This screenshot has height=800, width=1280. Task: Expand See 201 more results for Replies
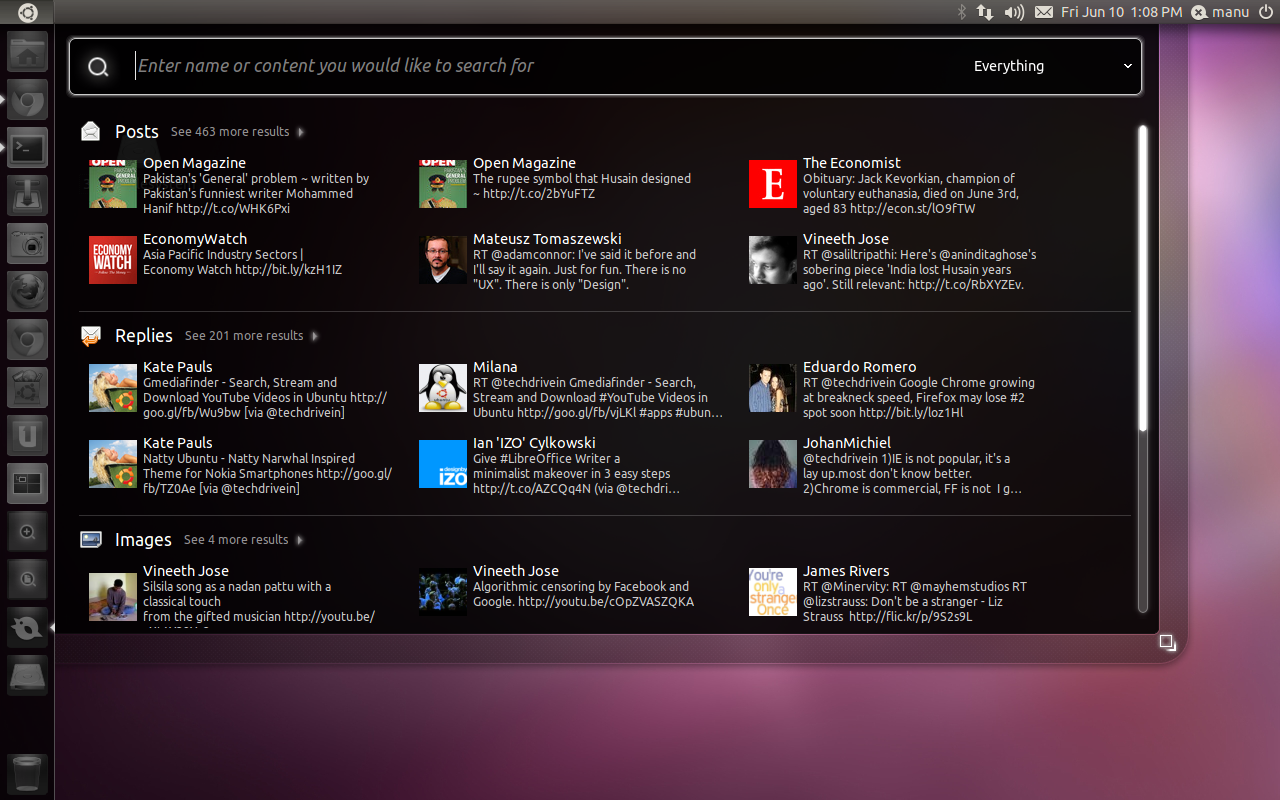tap(251, 336)
